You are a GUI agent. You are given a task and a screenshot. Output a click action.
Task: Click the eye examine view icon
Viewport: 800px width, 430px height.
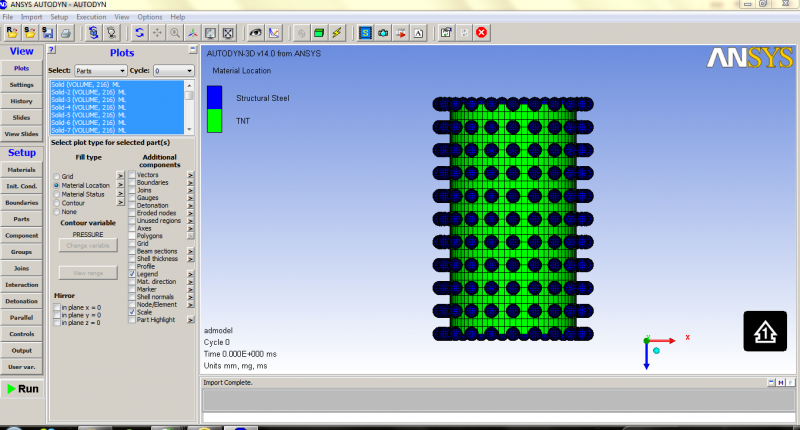(256, 33)
